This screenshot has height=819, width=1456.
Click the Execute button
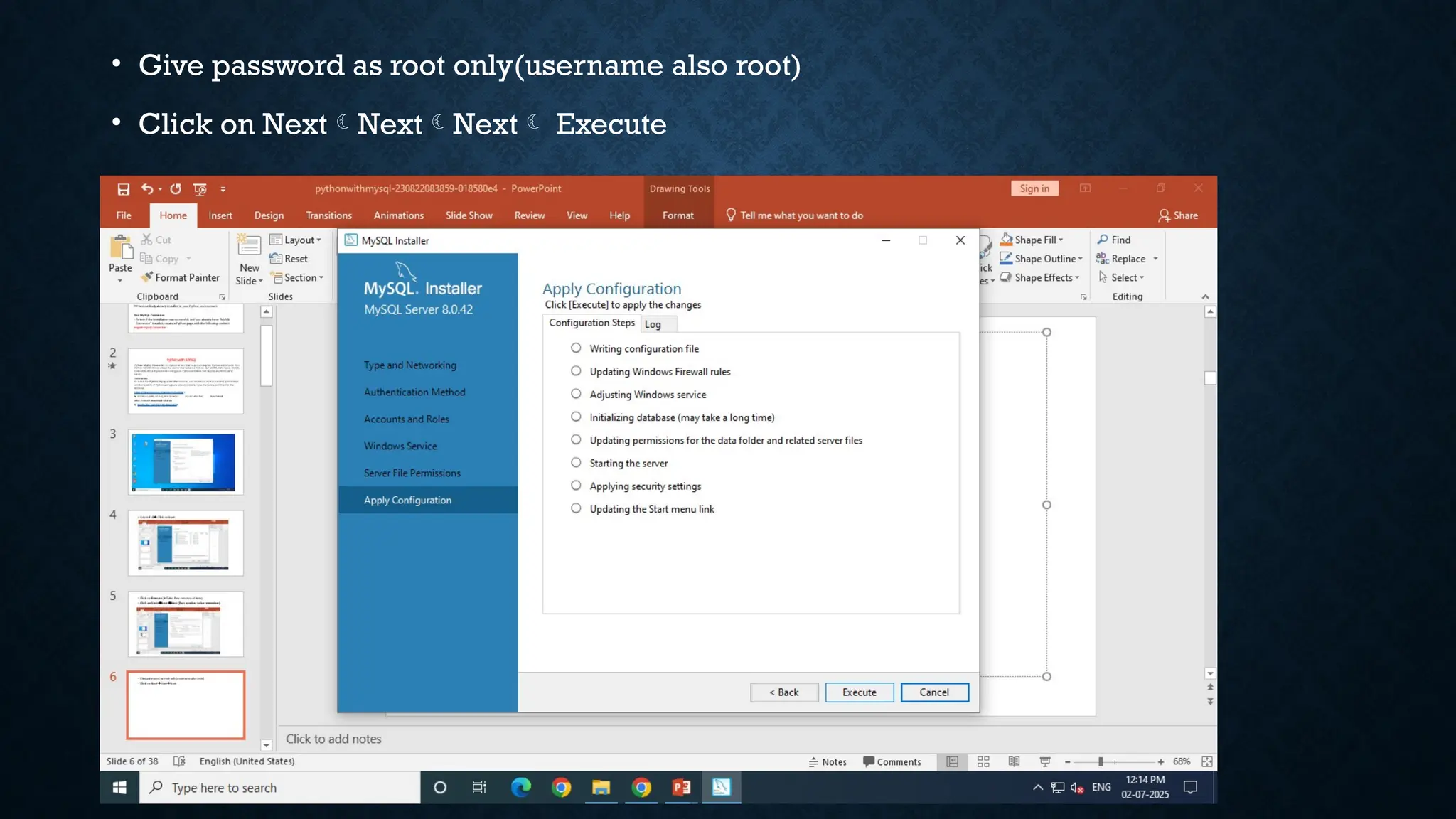[x=860, y=692]
